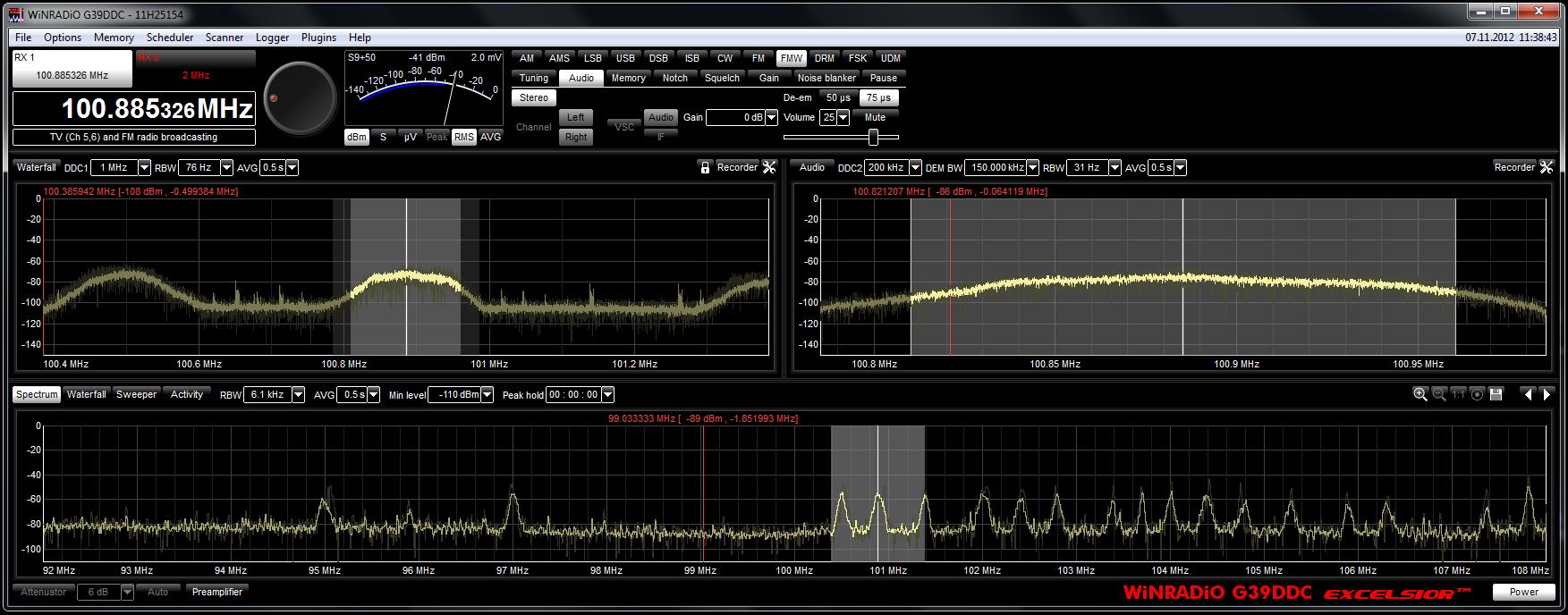Open the DDC1 bandwidth dropdown
Image resolution: width=1568 pixels, height=615 pixels.
(144, 168)
